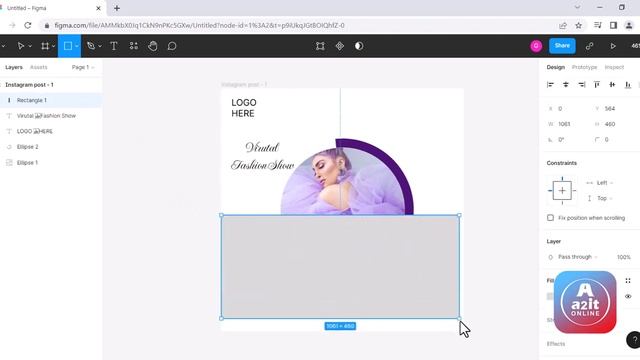This screenshot has width=640, height=360.
Task: Switch to the Inspect tab
Action: coord(614,67)
